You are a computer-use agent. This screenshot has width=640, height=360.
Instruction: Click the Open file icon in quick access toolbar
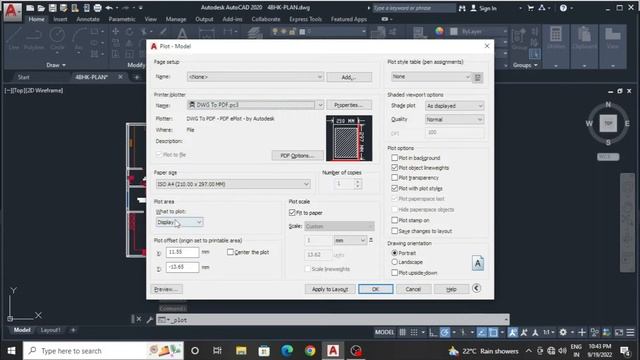[x=41, y=8]
